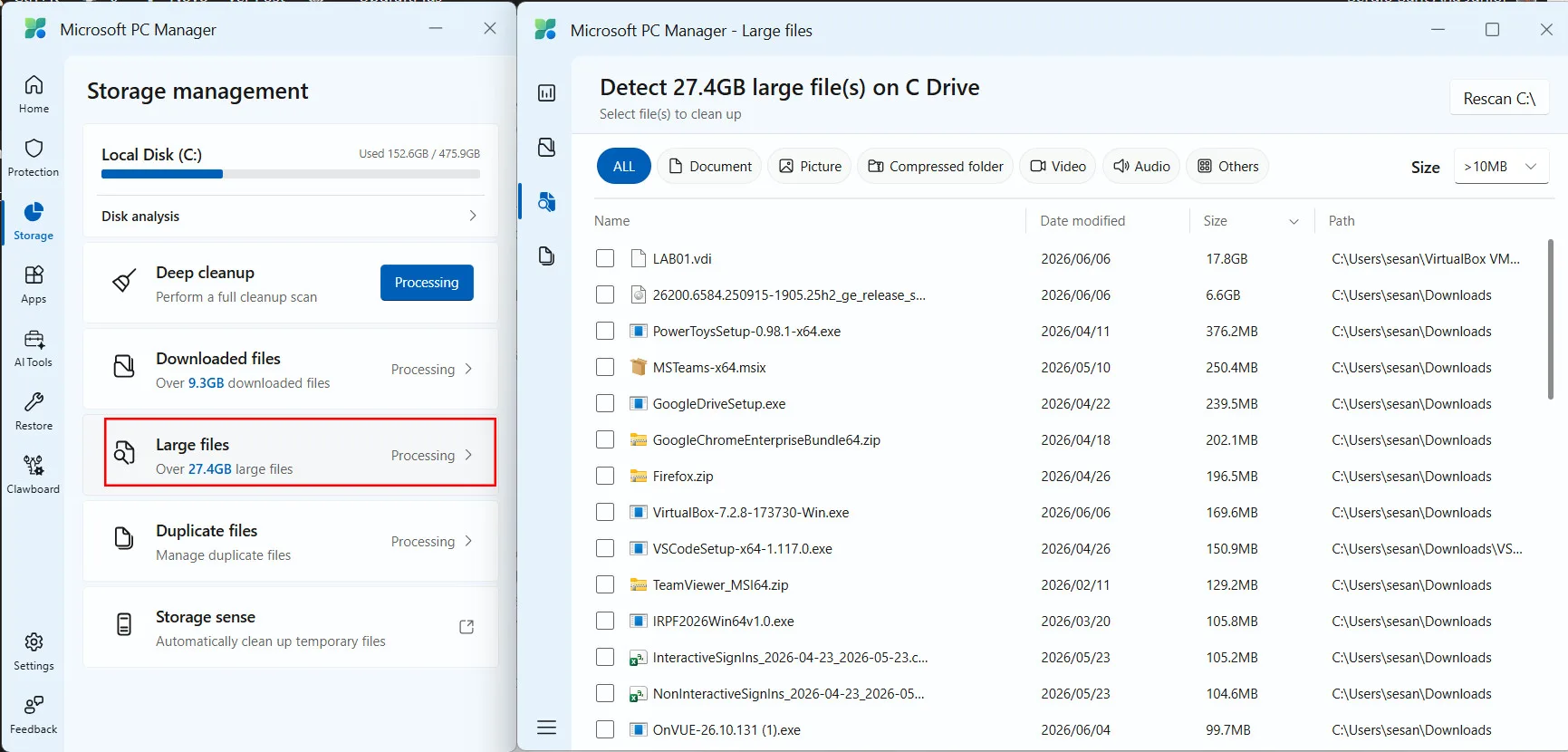Click the MSTeams-x64.msix package icon
This screenshot has height=752, width=1568.
(x=638, y=367)
